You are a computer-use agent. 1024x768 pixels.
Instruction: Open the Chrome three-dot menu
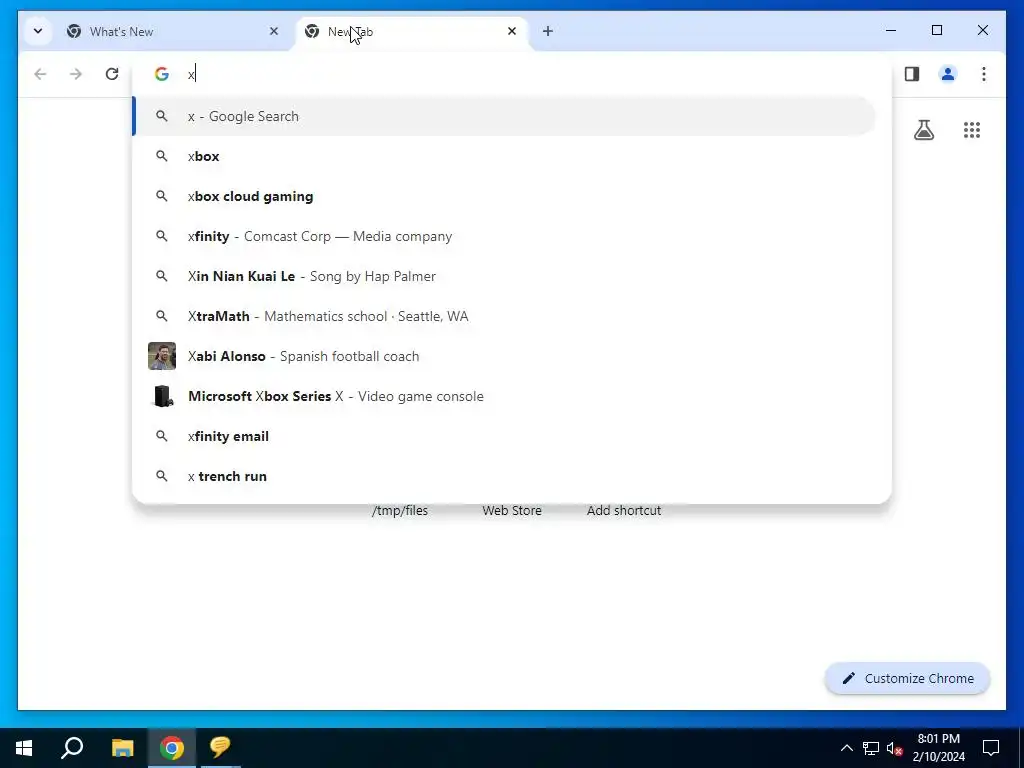click(984, 74)
